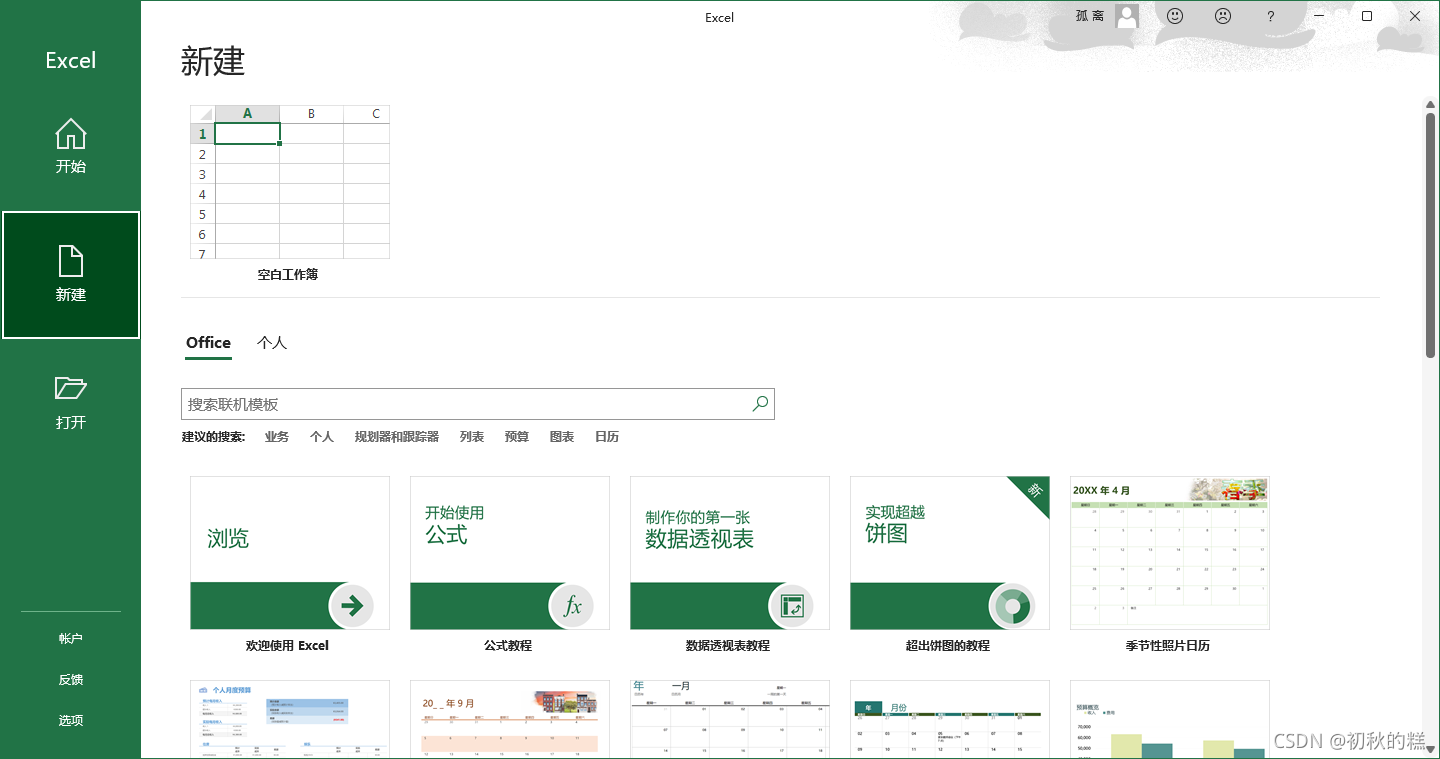This screenshot has height=759, width=1440.
Task: Search suggested term 图表
Action: click(562, 437)
